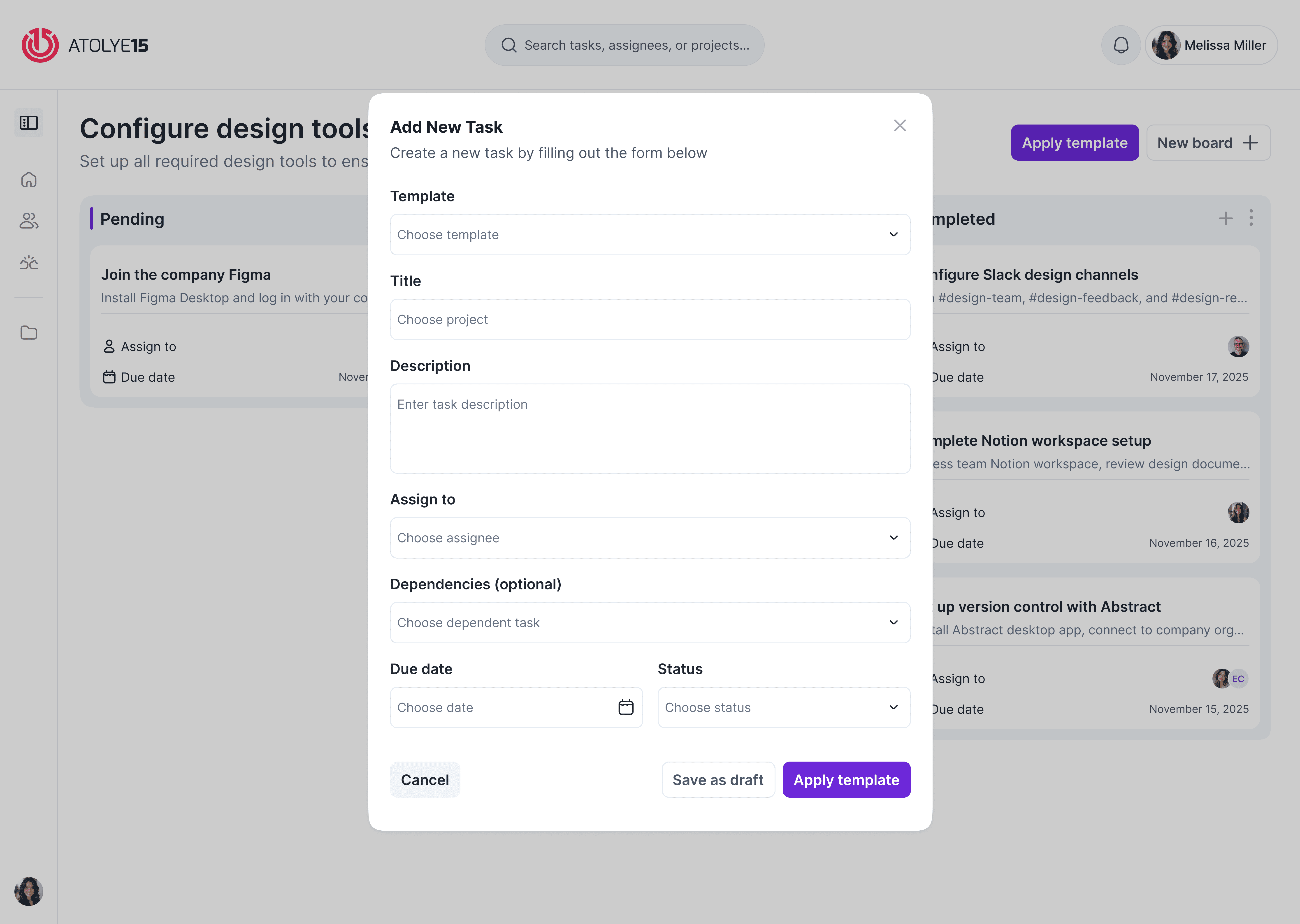
Task: Expand the Choose assignee dropdown
Action: [650, 538]
